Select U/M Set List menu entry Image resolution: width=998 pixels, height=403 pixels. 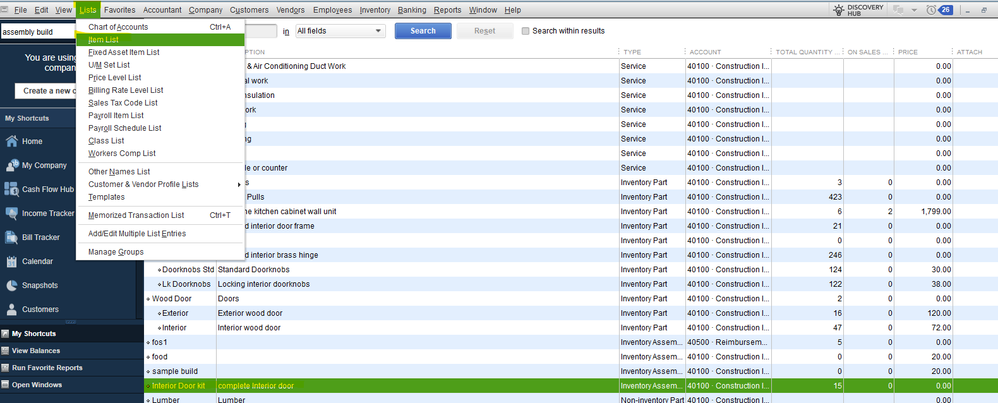160,65
